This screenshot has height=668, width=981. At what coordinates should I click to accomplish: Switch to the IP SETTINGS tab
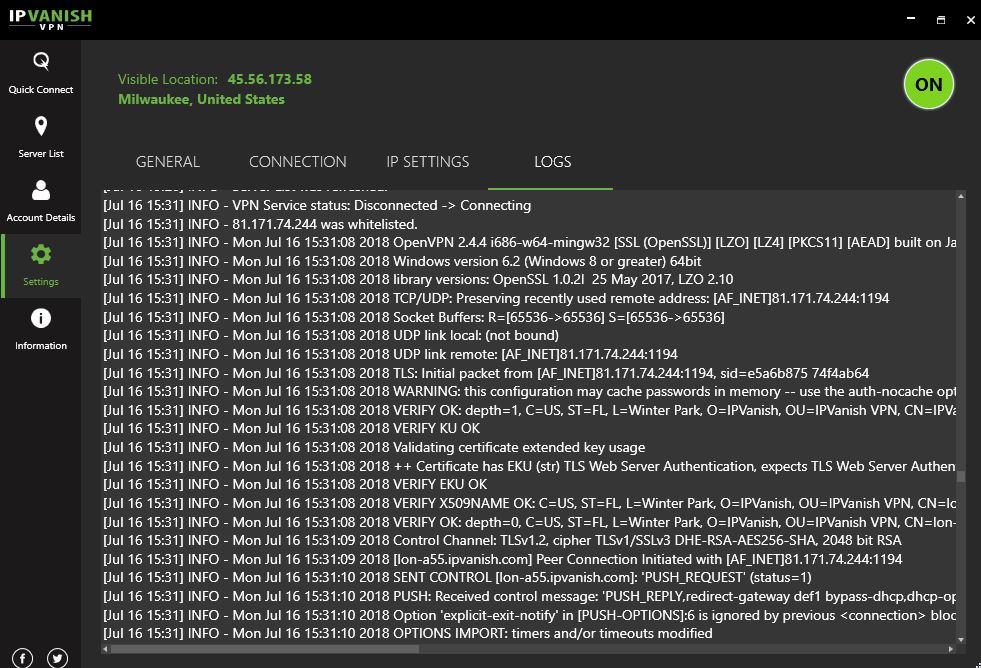pos(428,162)
